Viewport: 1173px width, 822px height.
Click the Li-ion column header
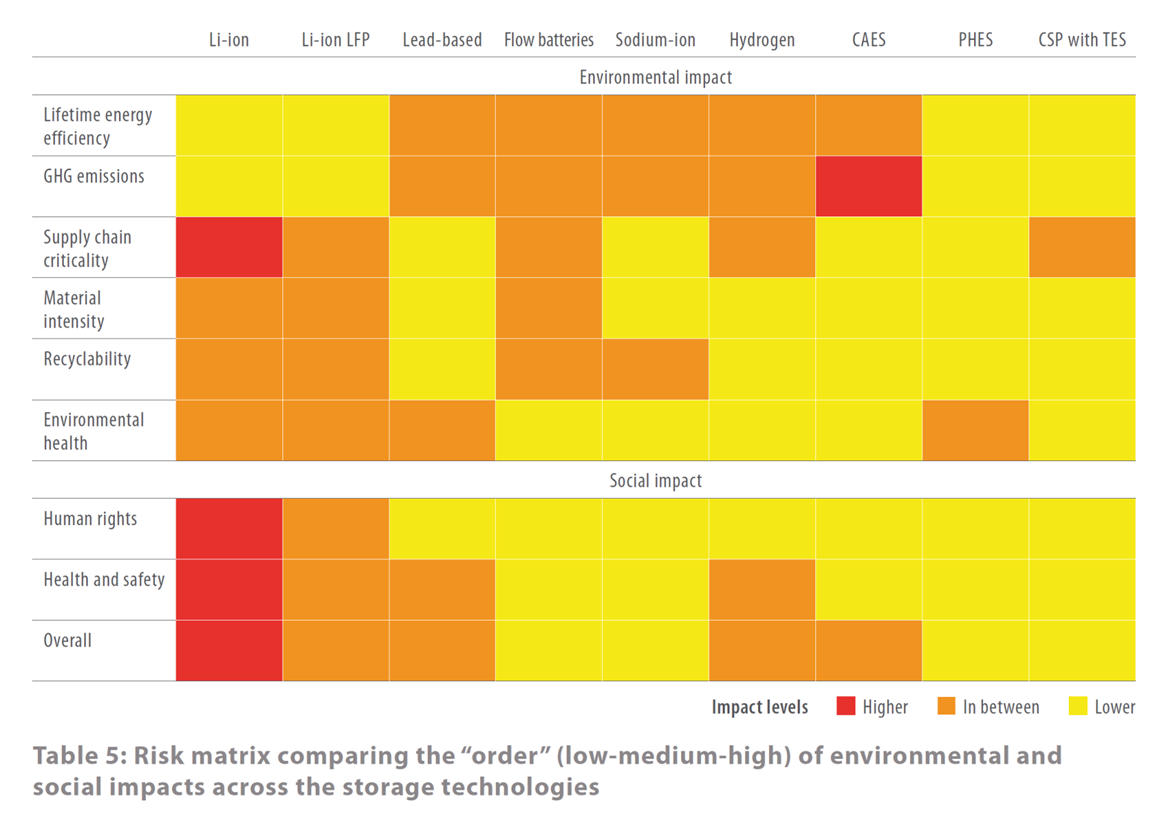click(x=229, y=40)
